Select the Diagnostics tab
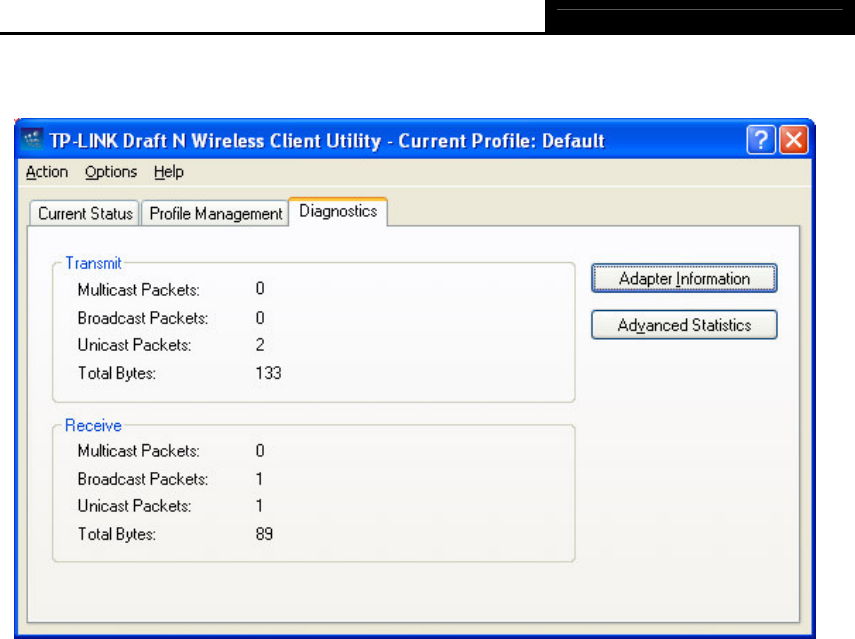Viewport: 855px width, 639px height. click(x=338, y=211)
